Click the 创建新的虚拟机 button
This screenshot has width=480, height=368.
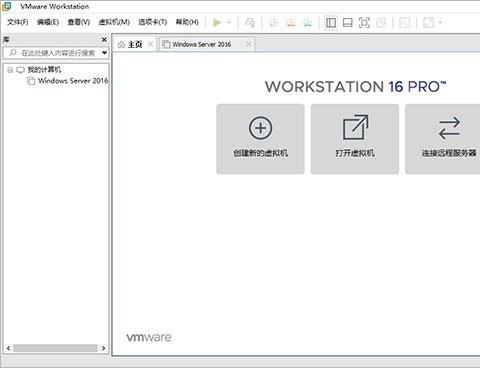[x=260, y=139]
